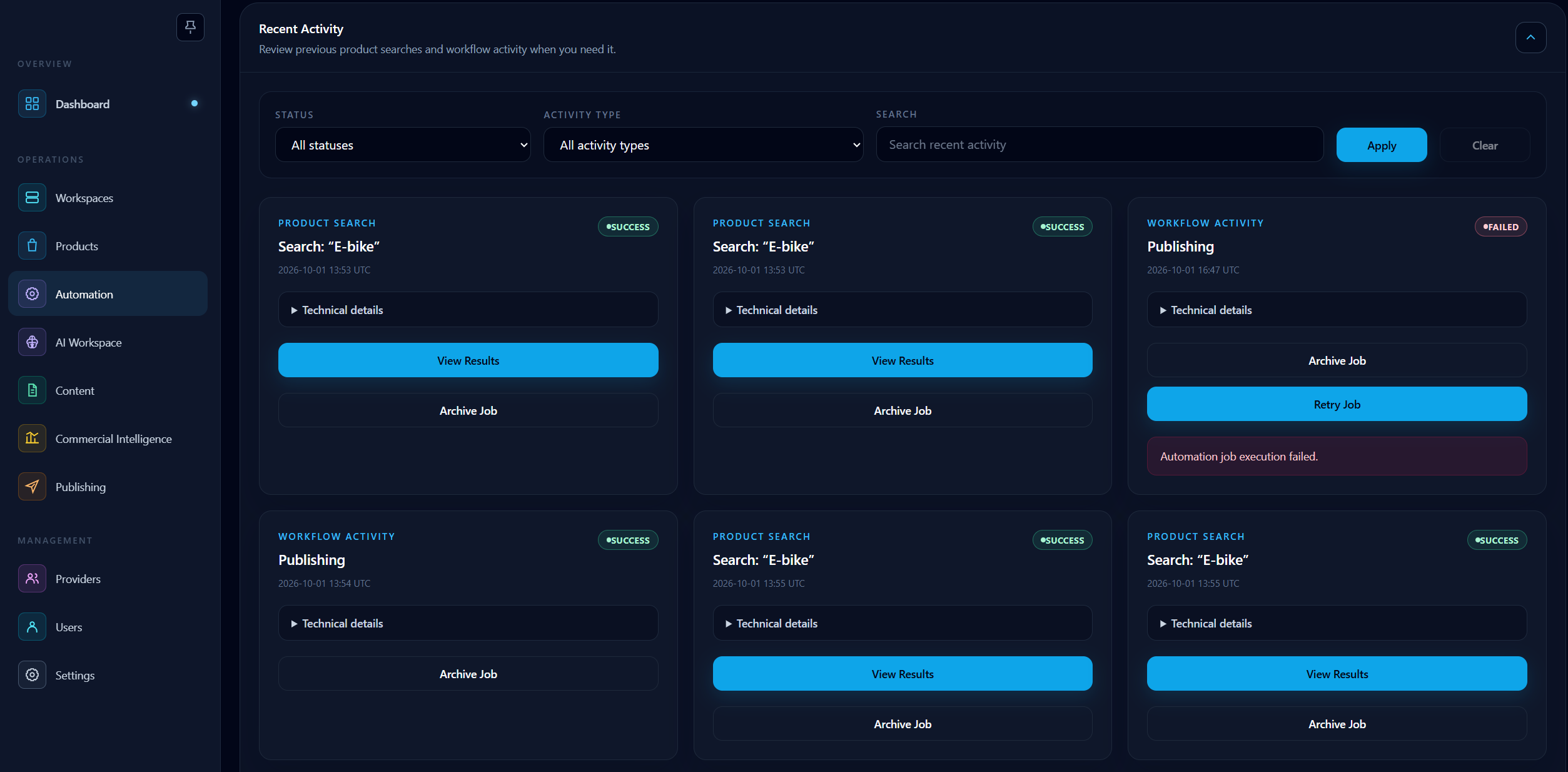Viewport: 1568px width, 772px height.
Task: Open the All statuses dropdown
Action: 403,145
